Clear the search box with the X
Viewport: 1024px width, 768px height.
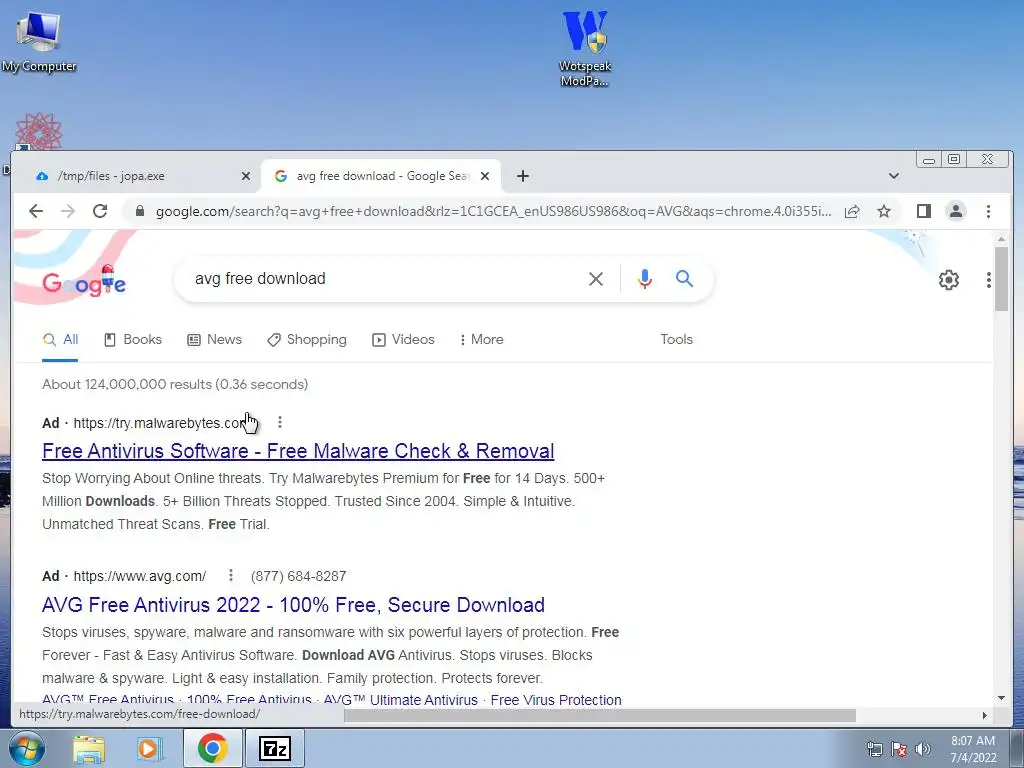596,279
